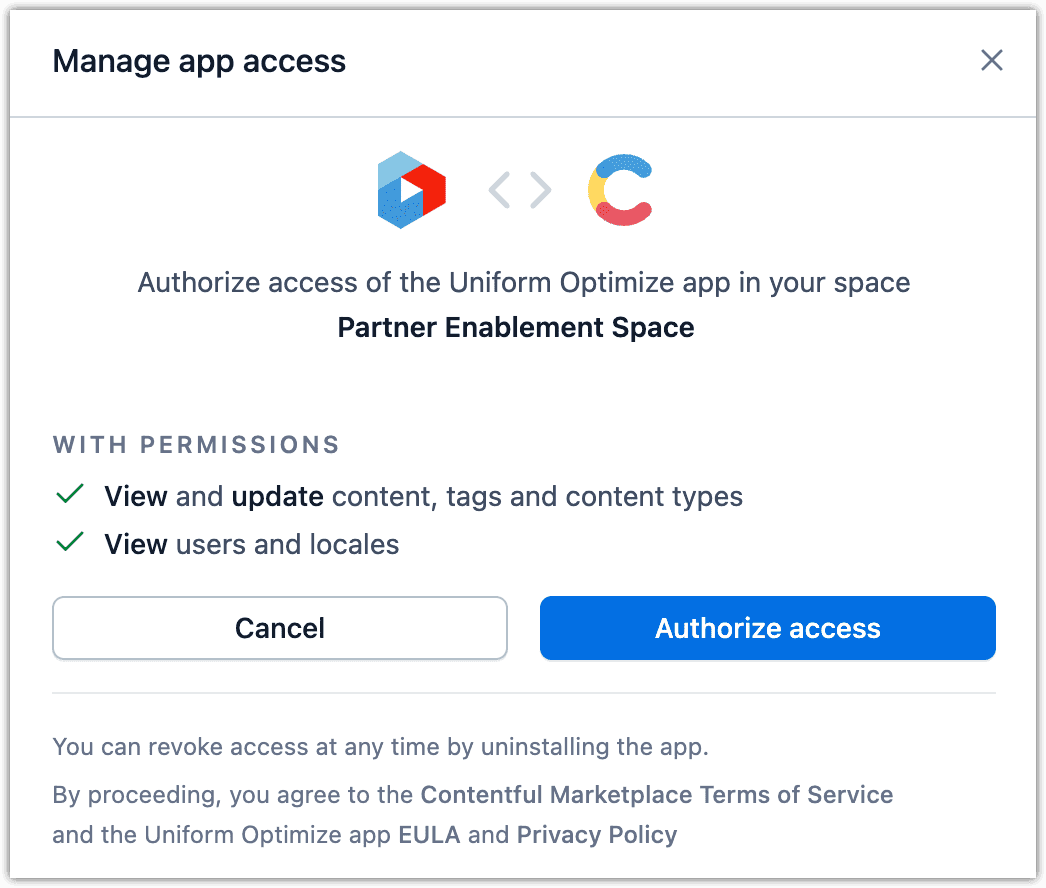Expand the WITH PERMISSIONS section heading

[x=196, y=444]
